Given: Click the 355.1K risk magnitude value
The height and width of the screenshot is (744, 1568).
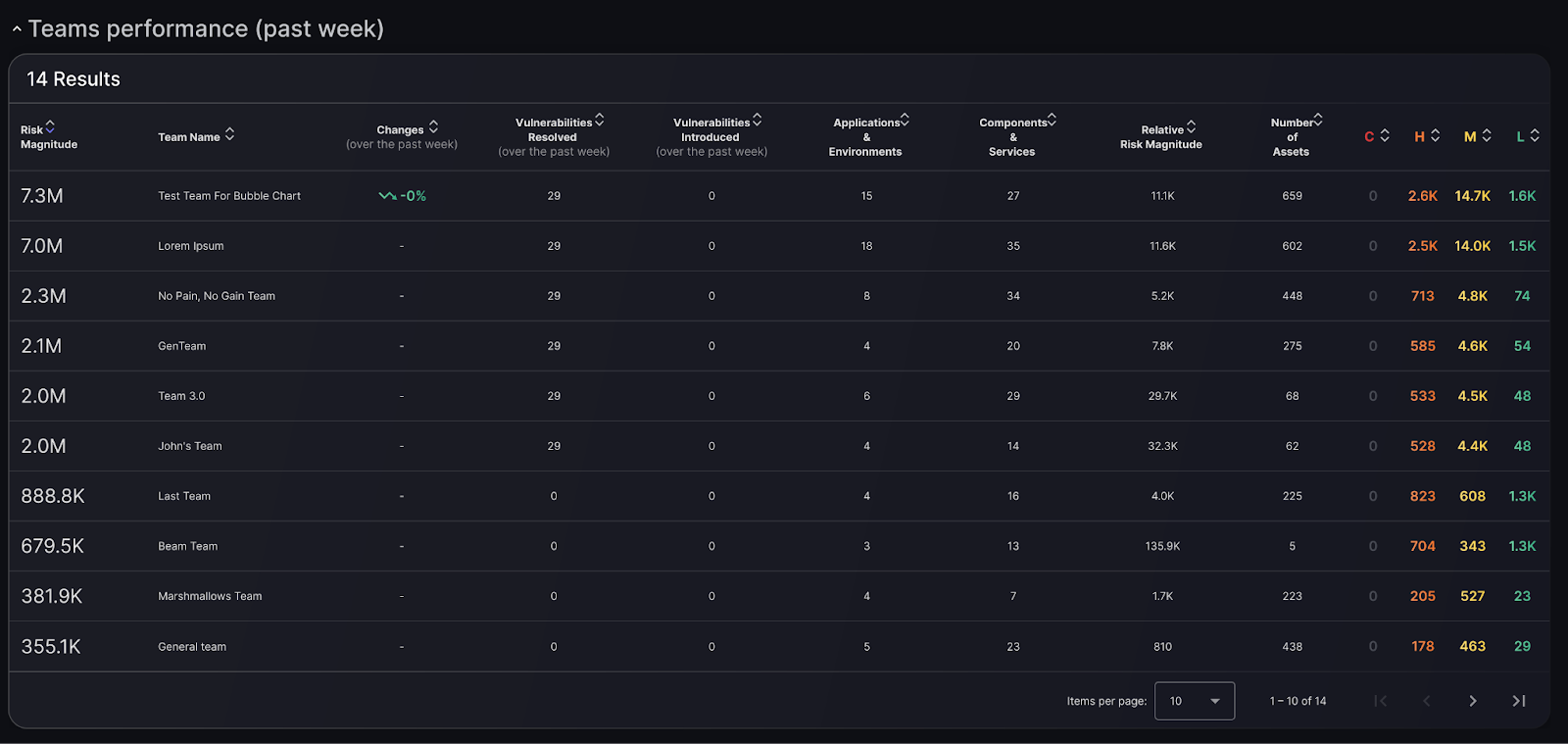Looking at the screenshot, I should click(51, 647).
